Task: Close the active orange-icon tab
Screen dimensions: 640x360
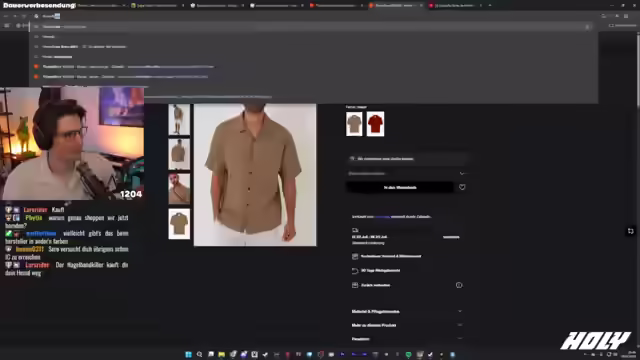Action: tap(421, 6)
